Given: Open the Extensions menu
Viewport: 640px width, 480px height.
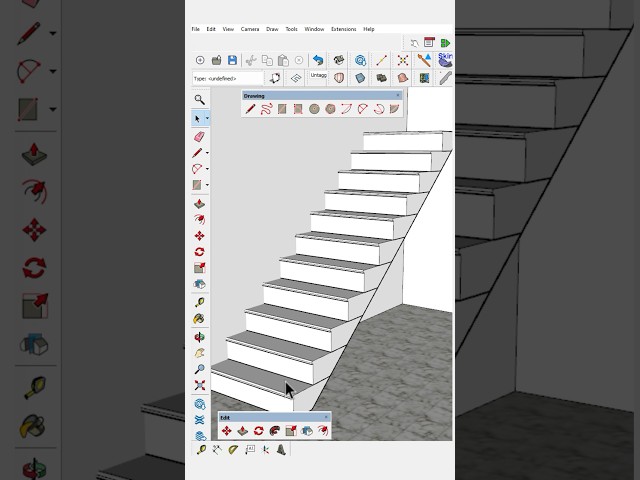Looking at the screenshot, I should pyautogui.click(x=344, y=29).
